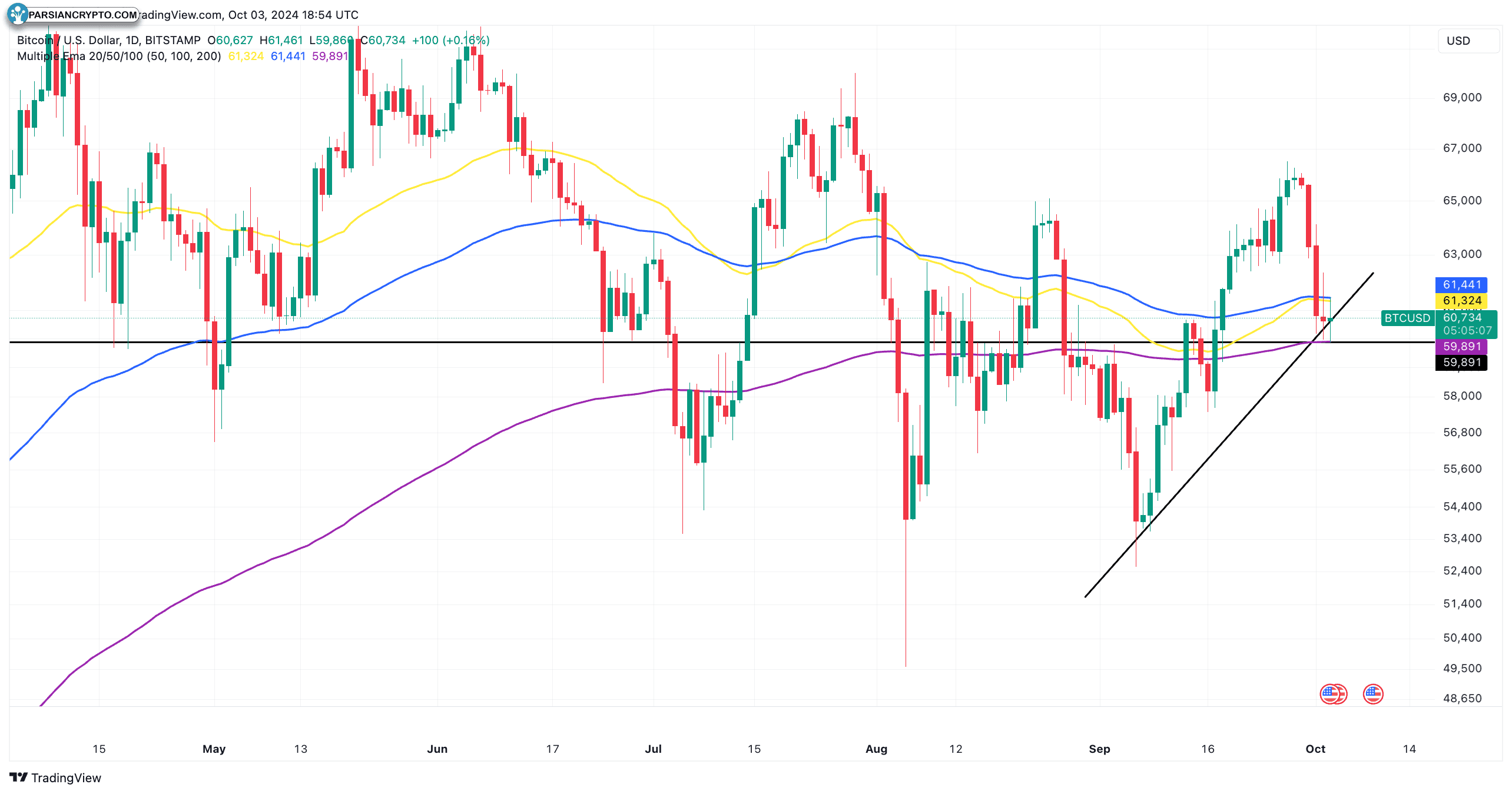Click the open value O60,627 in legend
This screenshot has width=1512, height=794.
click(x=230, y=40)
